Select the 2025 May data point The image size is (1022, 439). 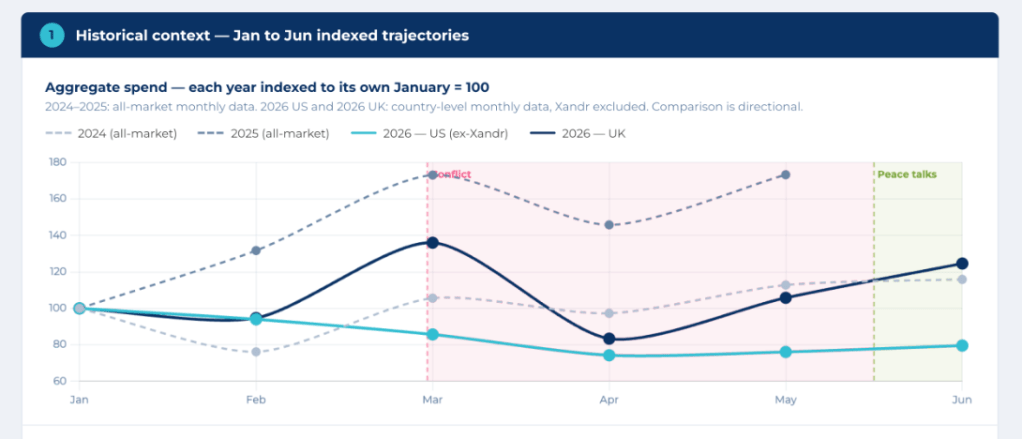coord(785,175)
